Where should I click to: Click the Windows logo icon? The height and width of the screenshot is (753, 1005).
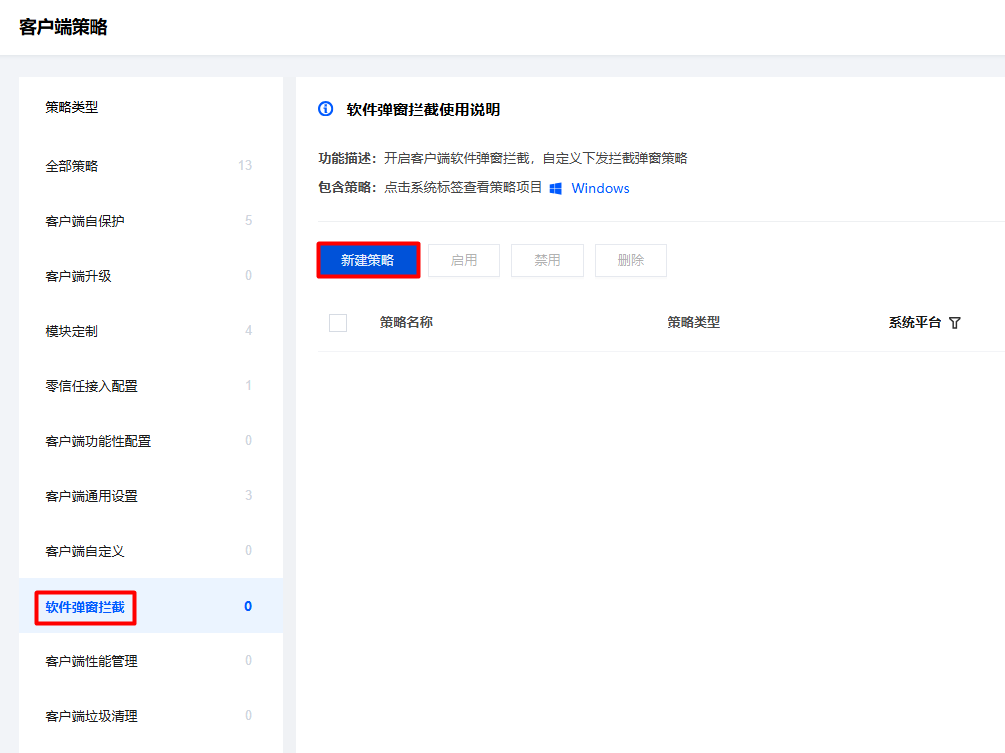(556, 188)
